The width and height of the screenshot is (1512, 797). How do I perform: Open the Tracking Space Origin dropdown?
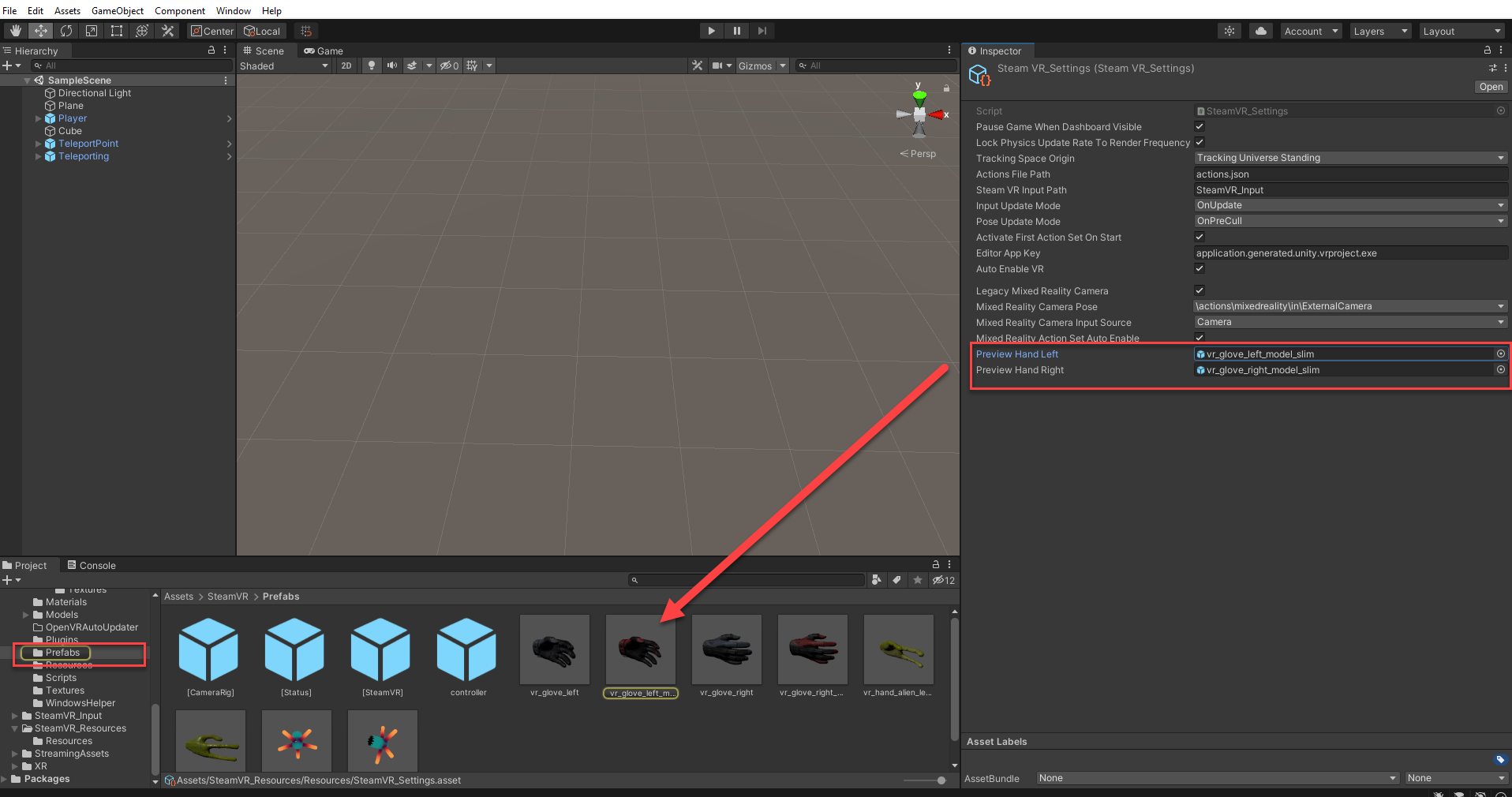(1349, 158)
